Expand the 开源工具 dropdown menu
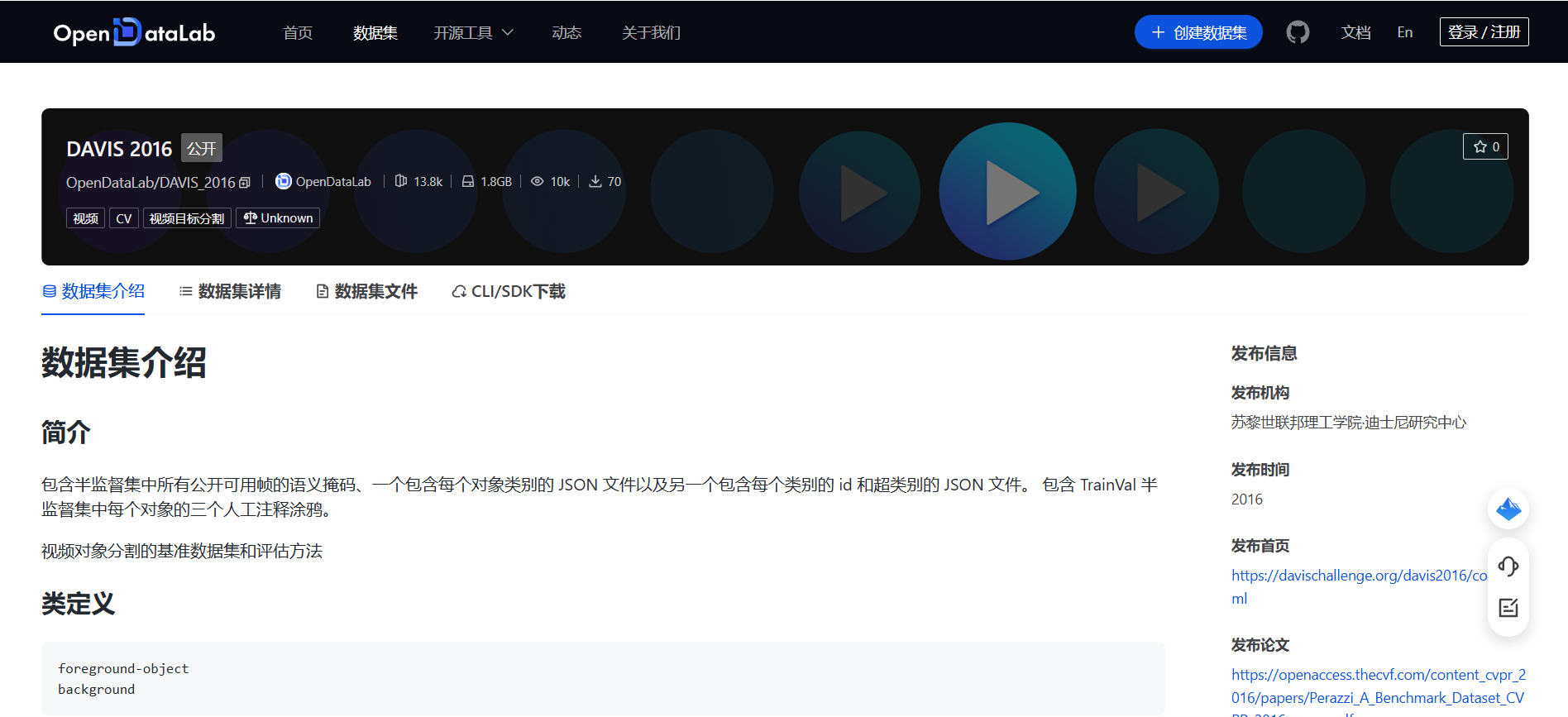Image resolution: width=1568 pixels, height=717 pixels. click(x=474, y=32)
